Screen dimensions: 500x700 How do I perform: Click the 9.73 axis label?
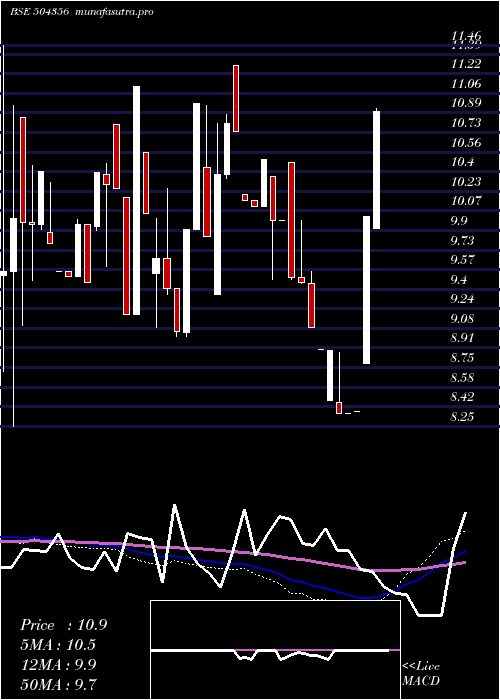462,241
